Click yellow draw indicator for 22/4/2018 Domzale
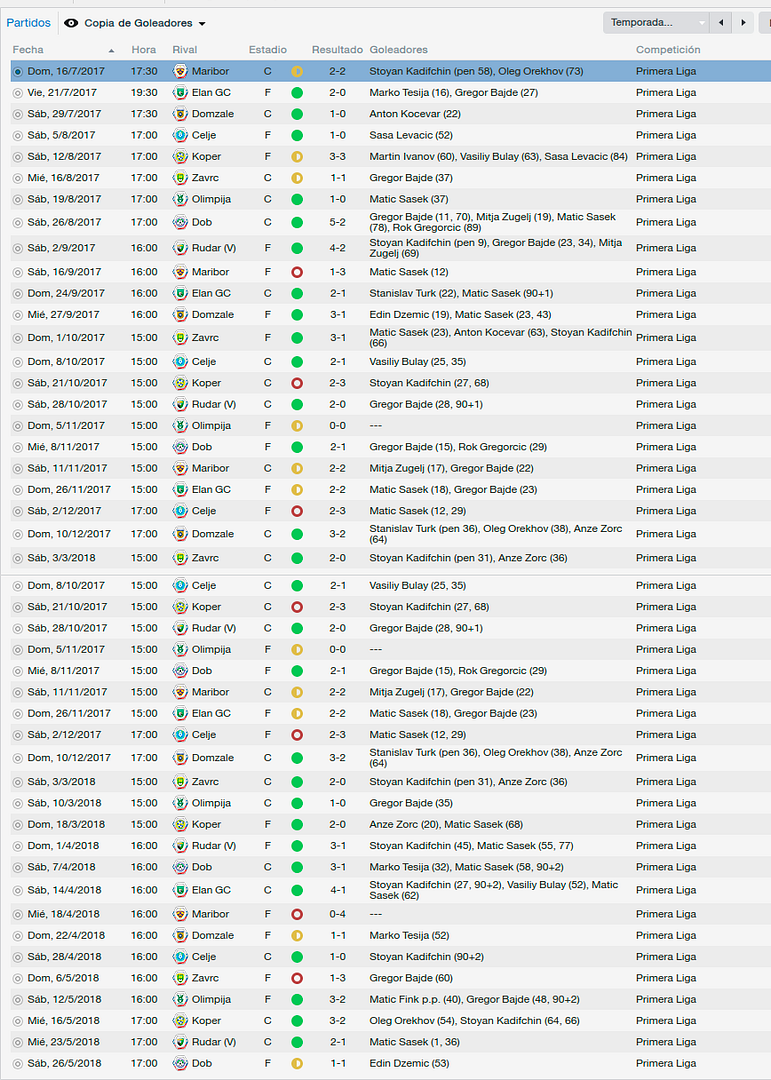 click(x=297, y=935)
